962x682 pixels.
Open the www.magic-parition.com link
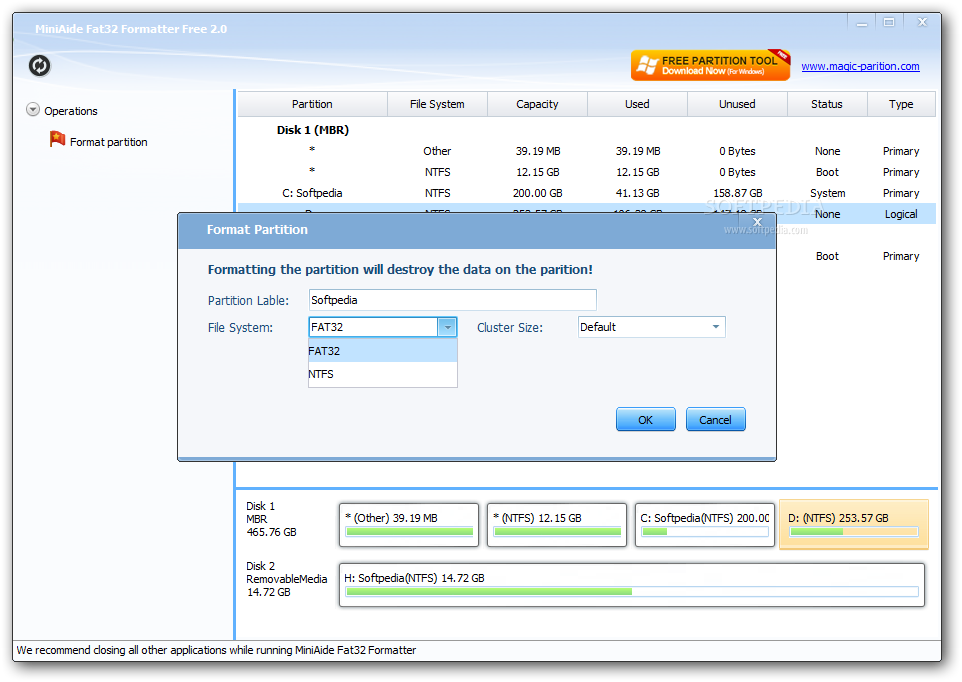(860, 66)
